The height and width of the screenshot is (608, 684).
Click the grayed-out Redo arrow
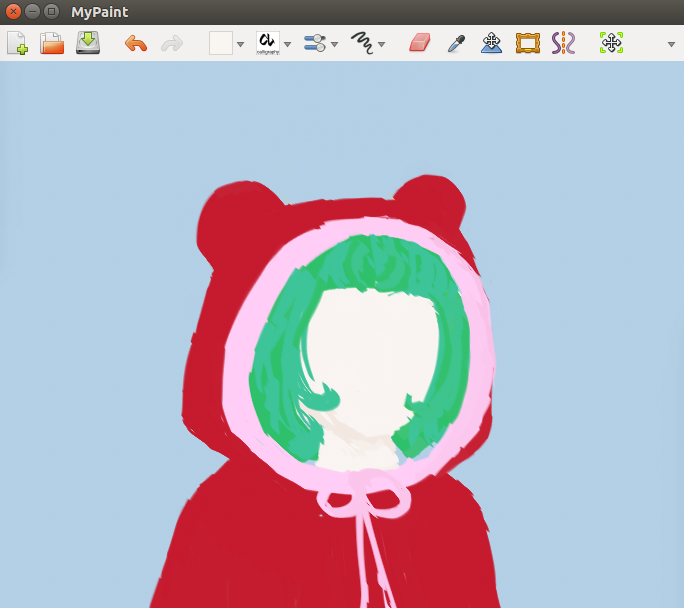(x=172, y=43)
